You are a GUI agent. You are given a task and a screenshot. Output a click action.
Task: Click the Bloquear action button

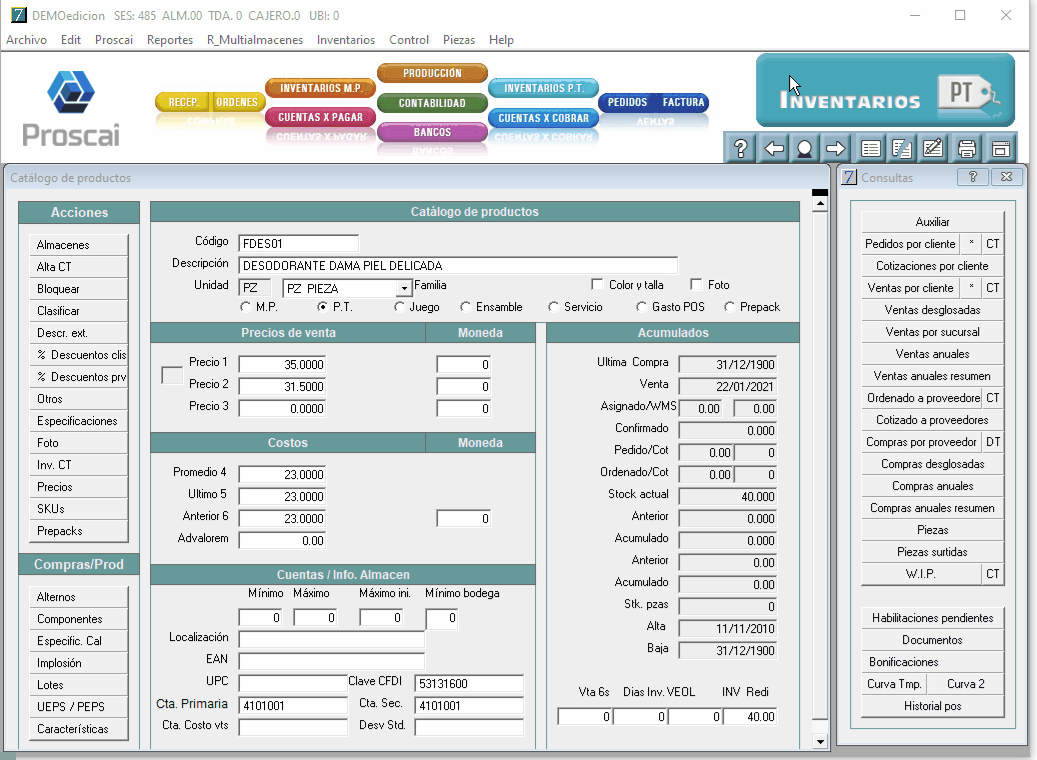point(79,289)
